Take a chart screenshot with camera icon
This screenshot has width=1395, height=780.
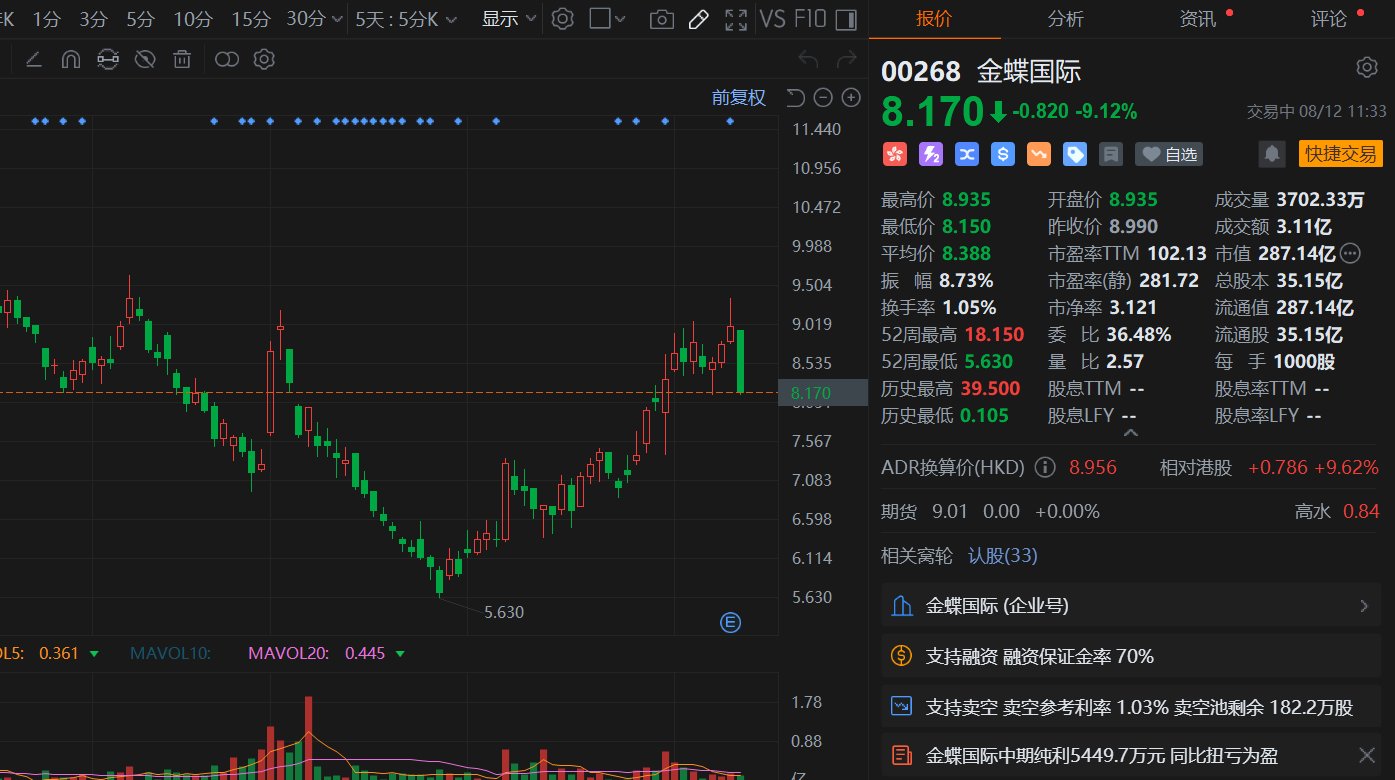tap(661, 19)
